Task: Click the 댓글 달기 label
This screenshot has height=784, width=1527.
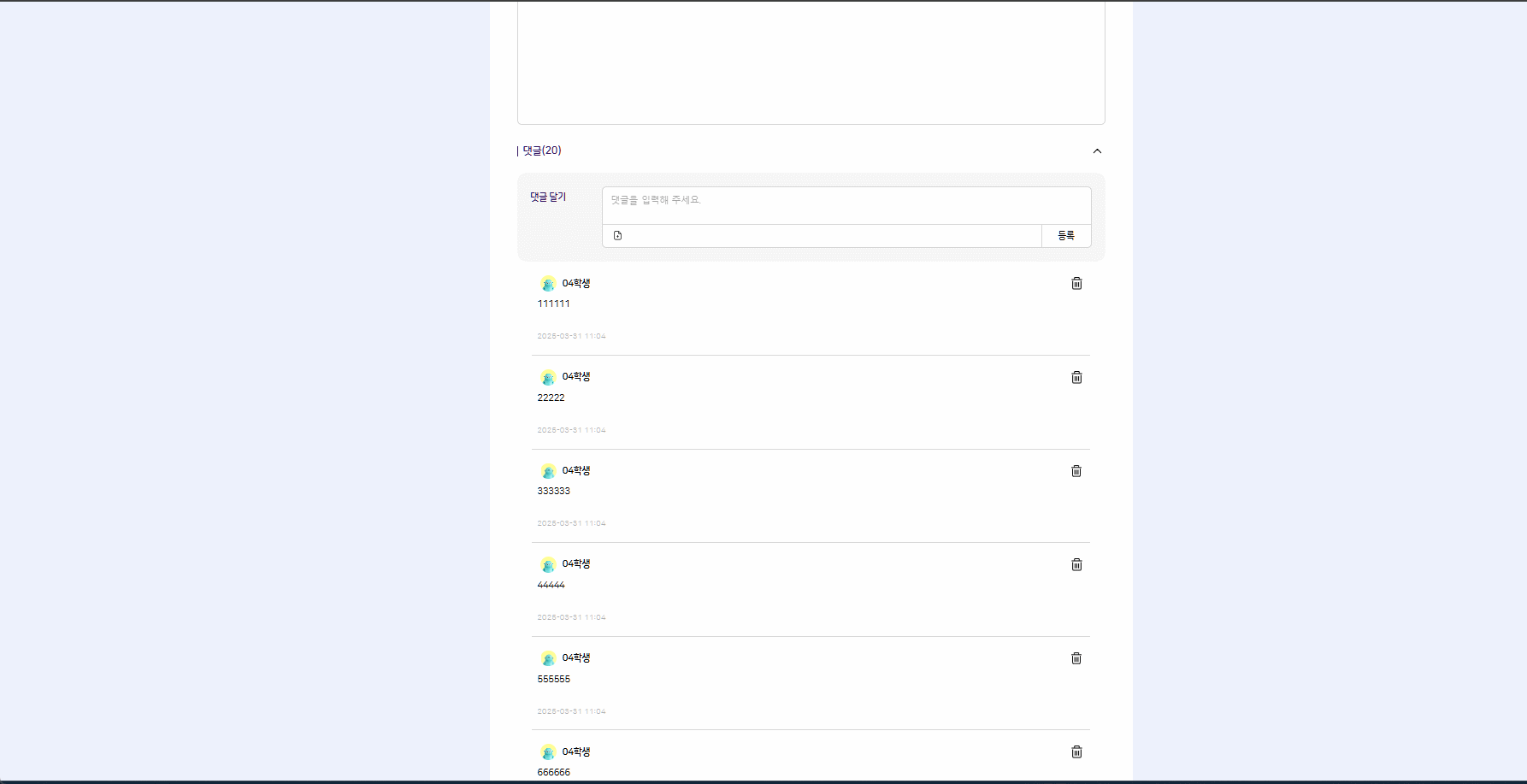Action: 548,197
